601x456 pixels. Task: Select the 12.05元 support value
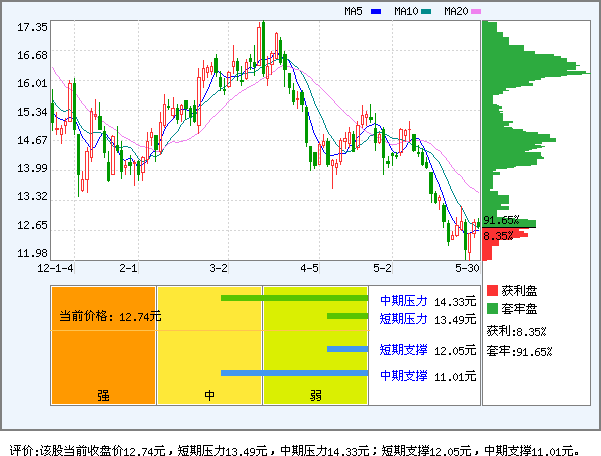pyautogui.click(x=455, y=351)
